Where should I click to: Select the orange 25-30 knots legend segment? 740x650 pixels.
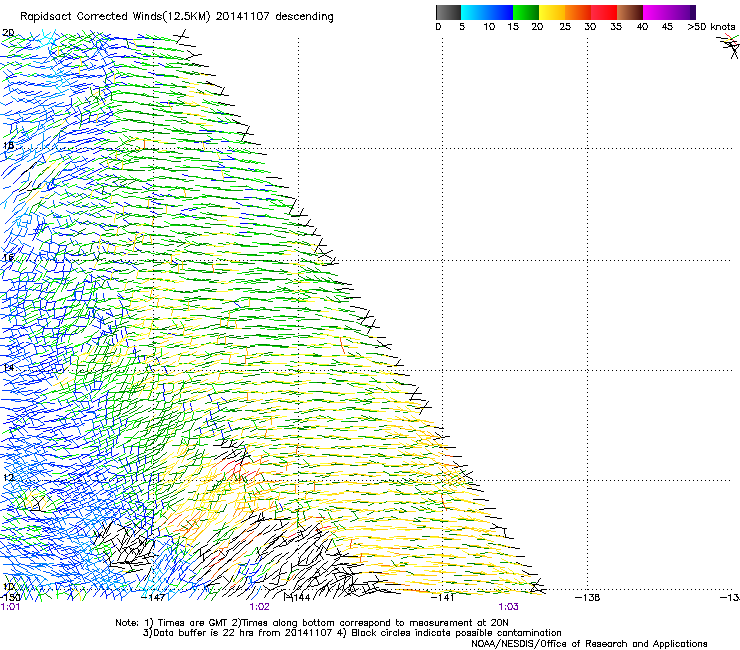pos(578,12)
